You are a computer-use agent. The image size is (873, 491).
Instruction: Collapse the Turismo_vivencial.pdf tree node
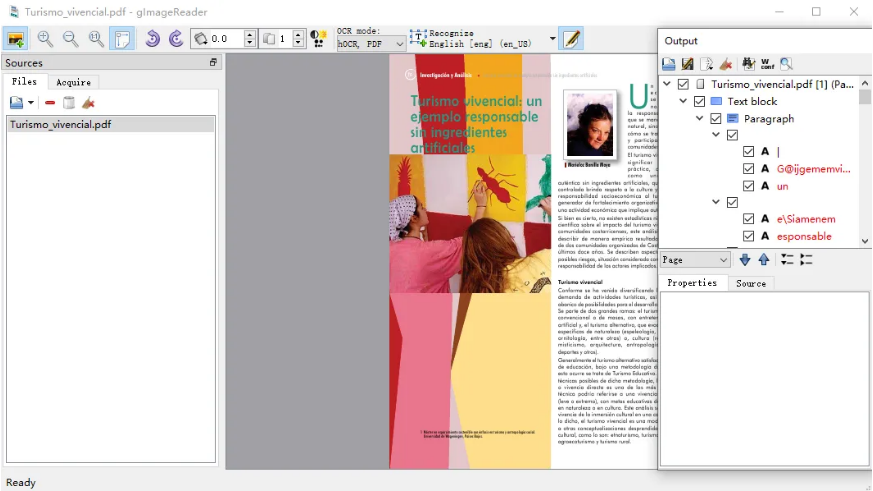point(667,85)
